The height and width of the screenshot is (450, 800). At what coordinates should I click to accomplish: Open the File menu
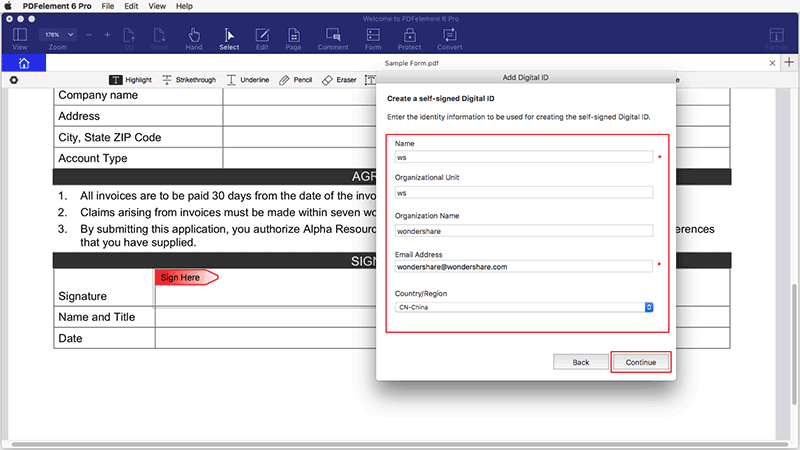click(x=108, y=6)
